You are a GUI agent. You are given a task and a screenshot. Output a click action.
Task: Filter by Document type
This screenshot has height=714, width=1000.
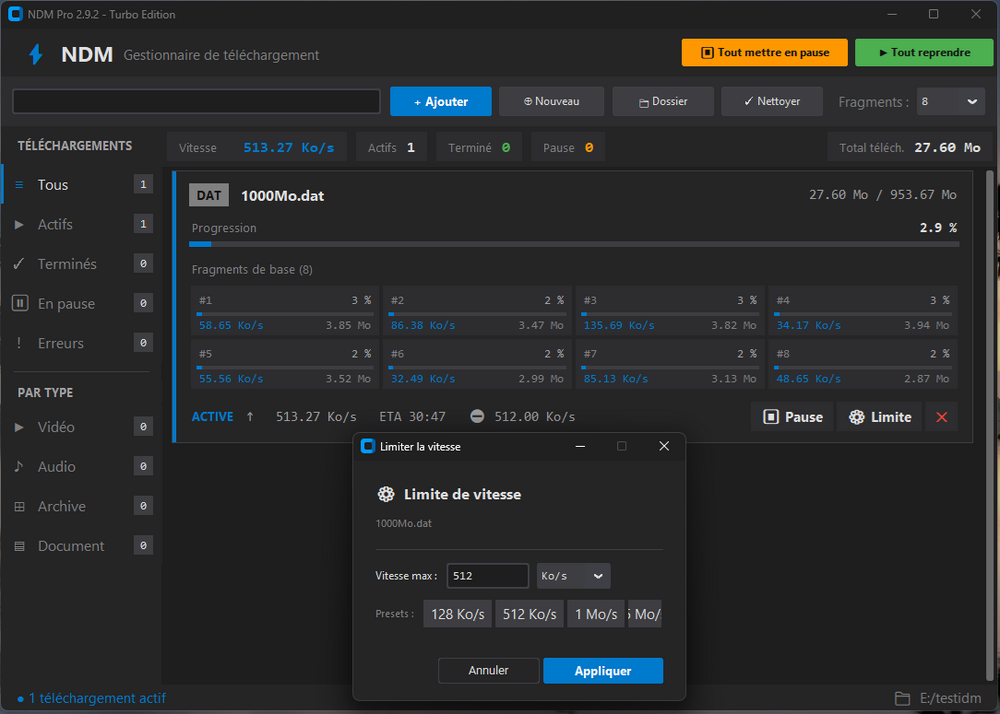tap(82, 546)
